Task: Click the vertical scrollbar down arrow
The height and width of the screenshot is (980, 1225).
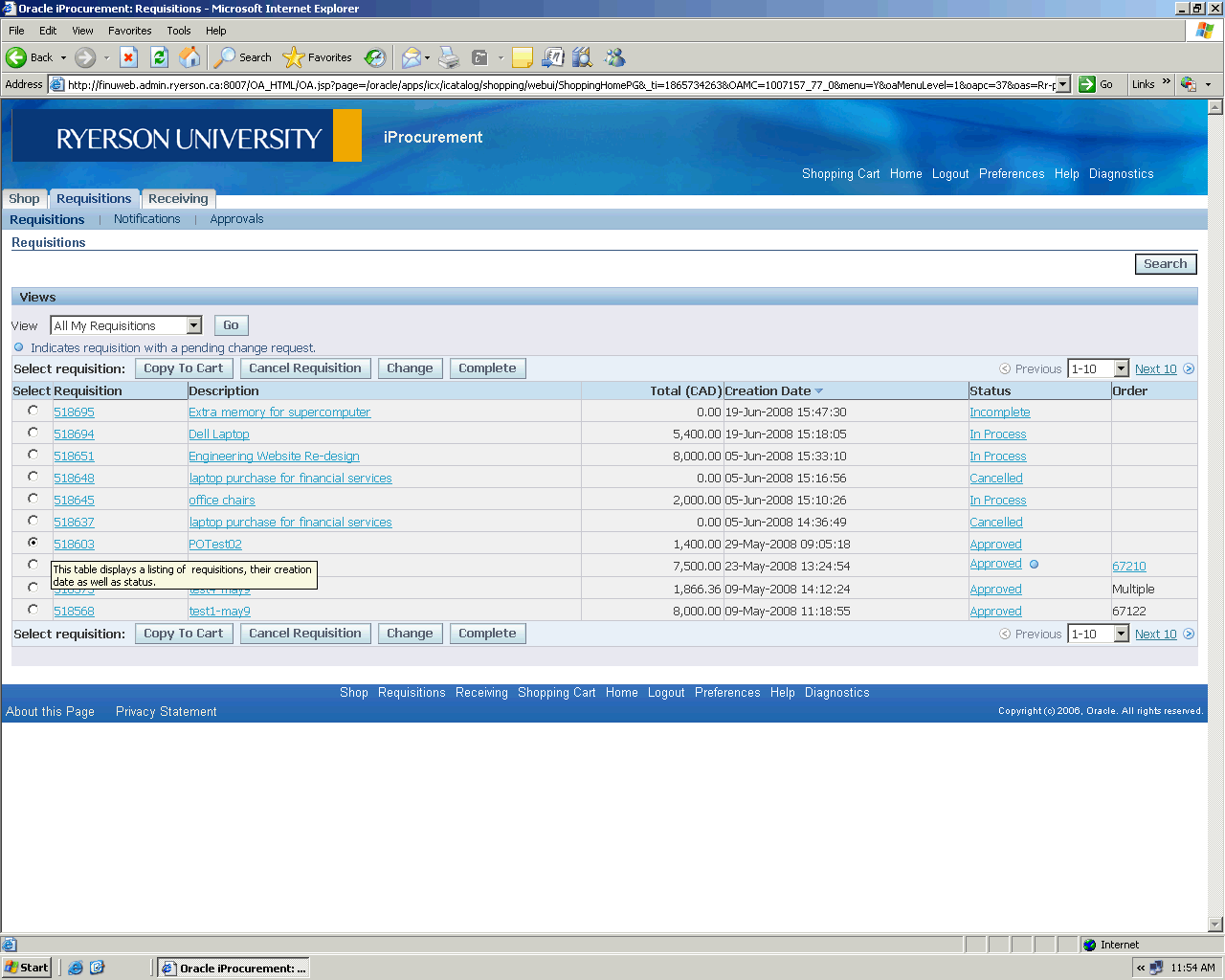Action: (x=1215, y=924)
